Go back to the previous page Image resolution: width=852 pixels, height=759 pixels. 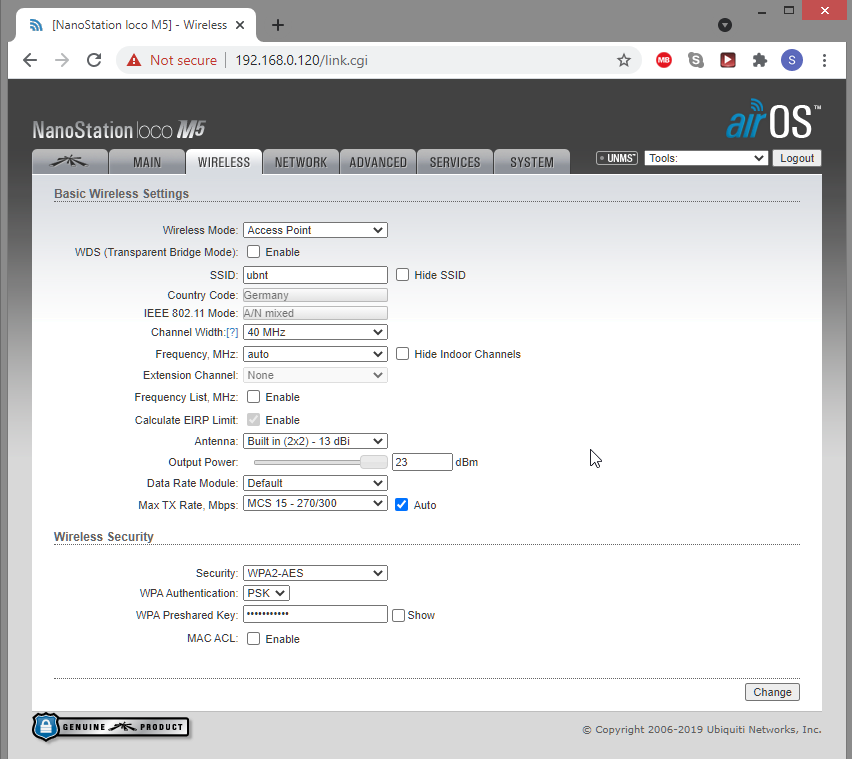coord(30,60)
